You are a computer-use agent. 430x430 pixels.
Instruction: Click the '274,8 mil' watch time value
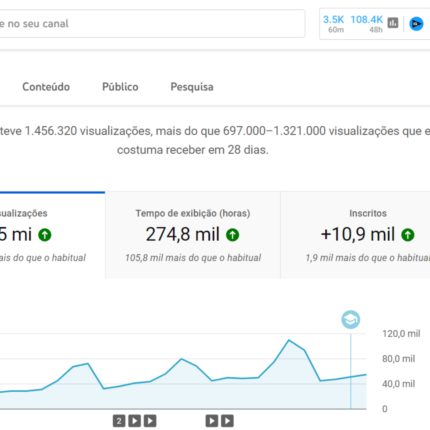[x=183, y=234]
